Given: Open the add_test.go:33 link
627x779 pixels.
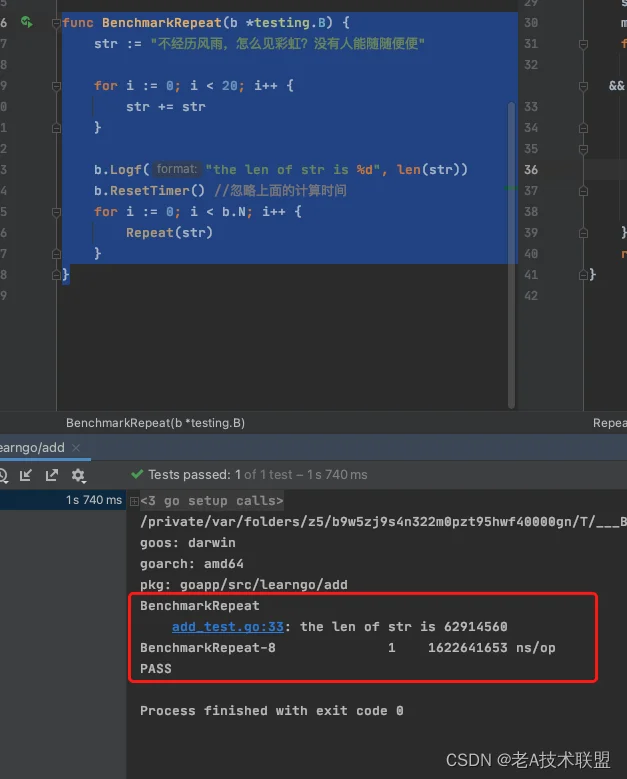Looking at the screenshot, I should [x=228, y=626].
